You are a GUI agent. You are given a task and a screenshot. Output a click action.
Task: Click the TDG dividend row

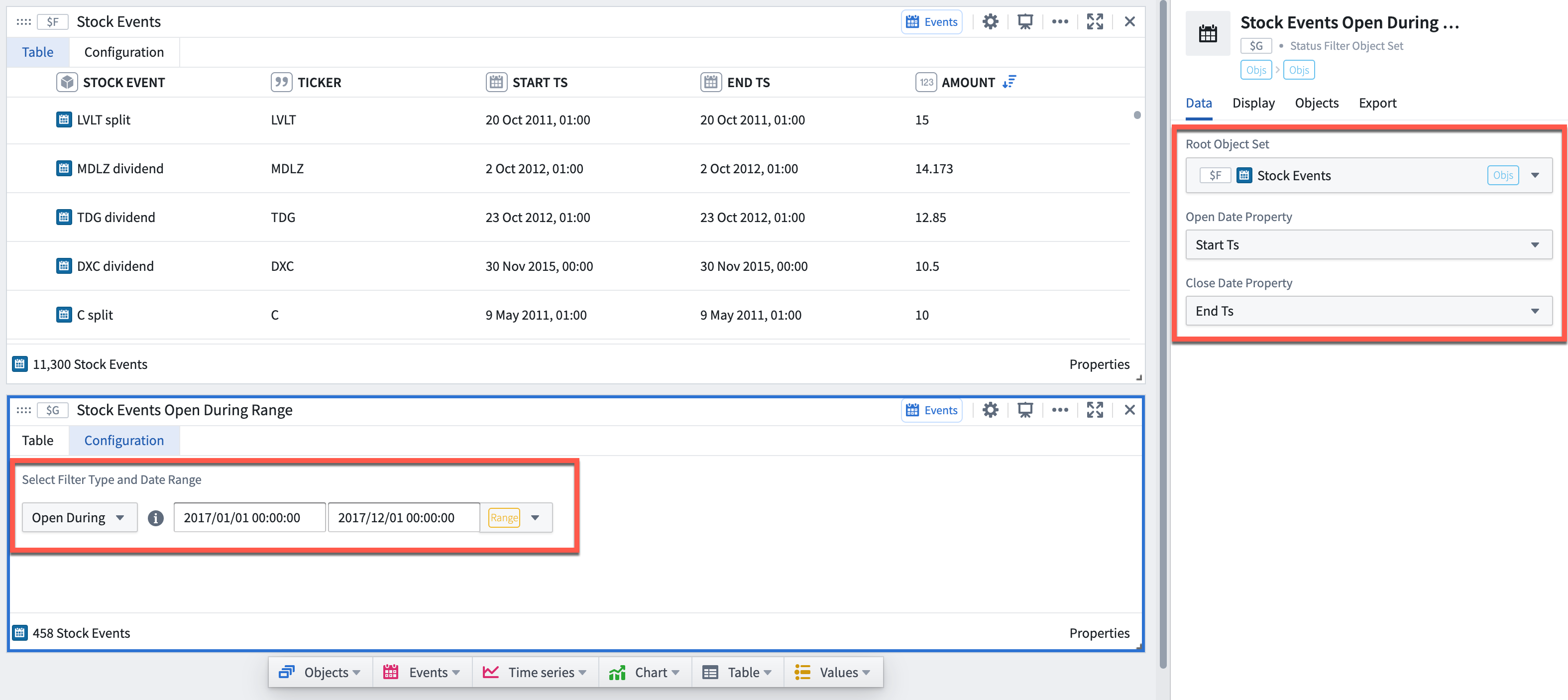coord(568,217)
